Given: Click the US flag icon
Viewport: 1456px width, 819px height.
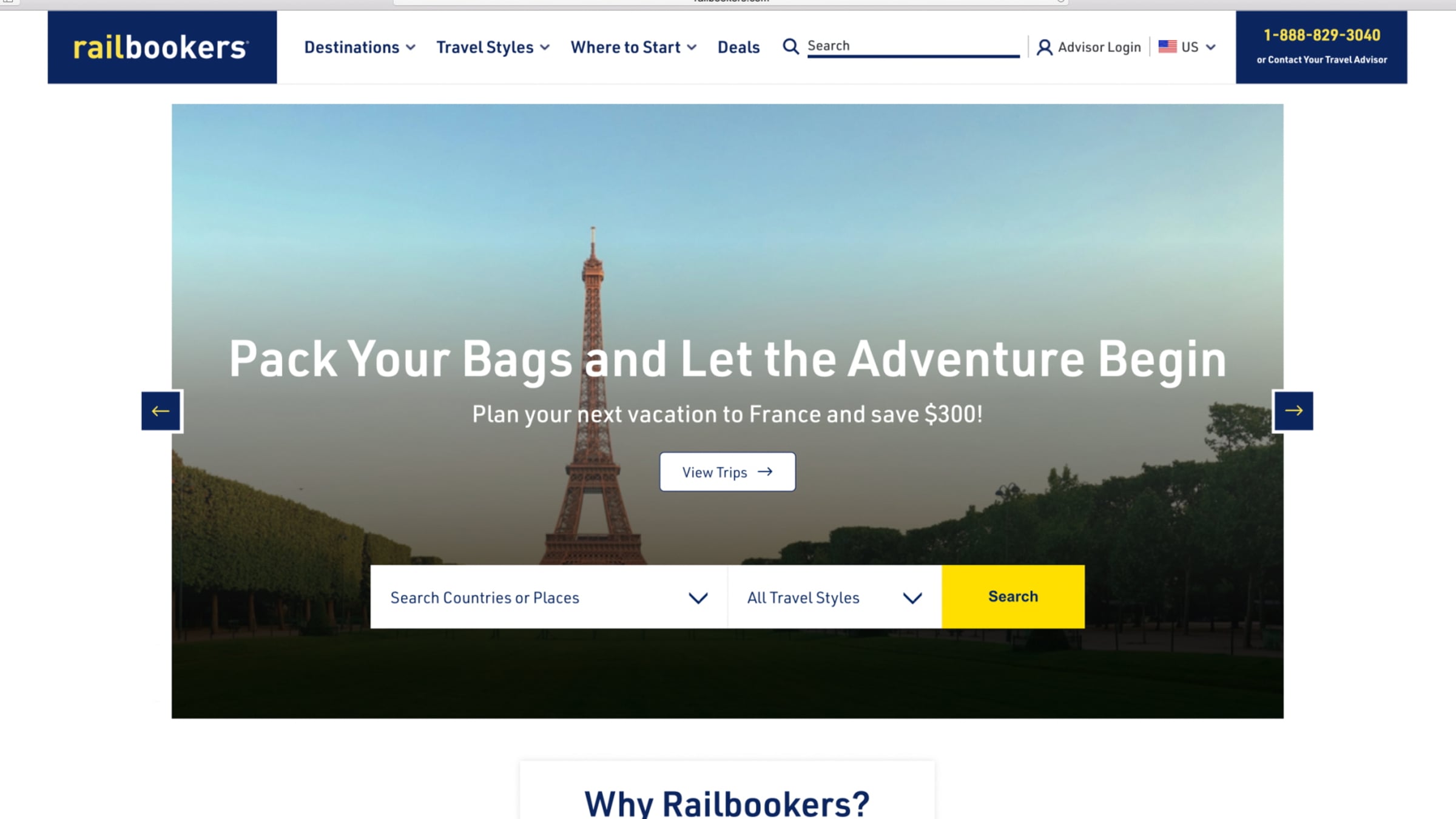Looking at the screenshot, I should [x=1167, y=46].
